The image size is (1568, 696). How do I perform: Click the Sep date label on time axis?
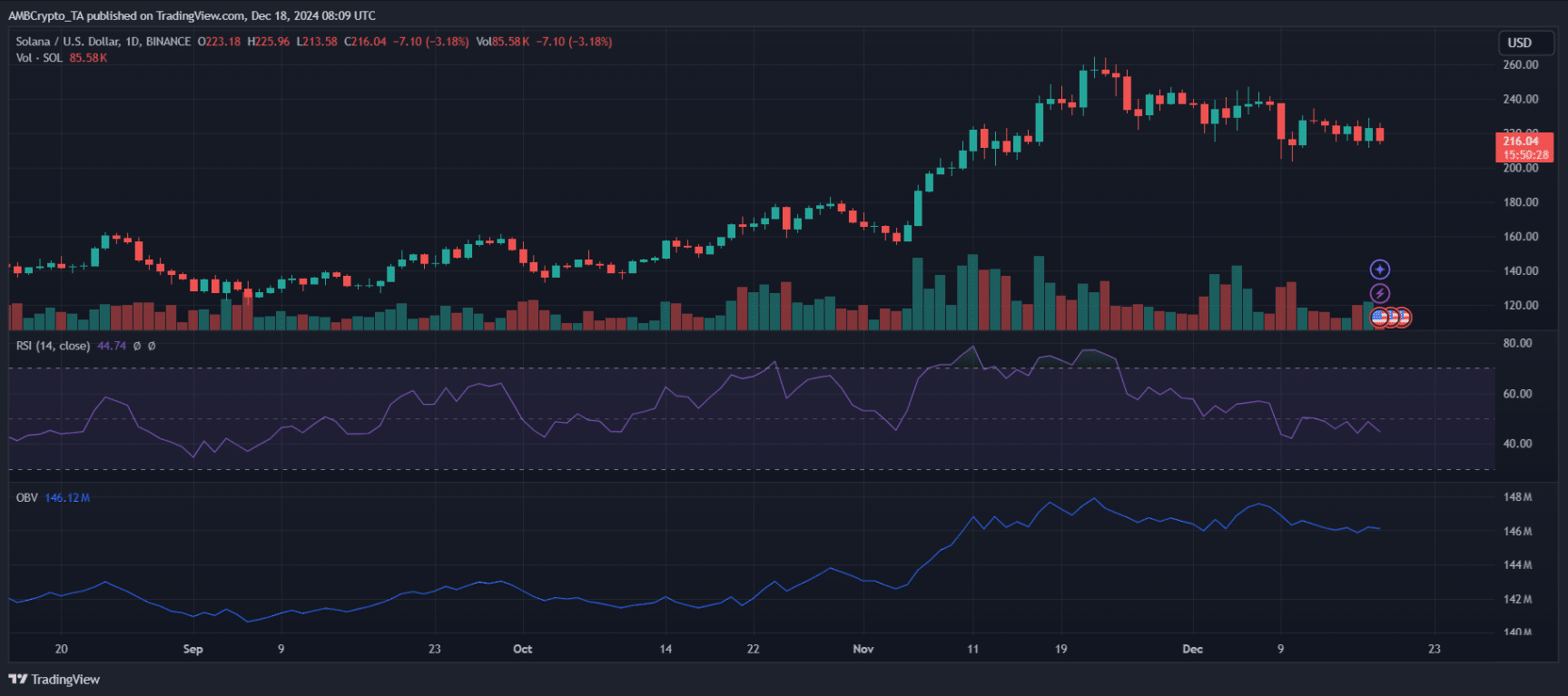pyautogui.click(x=192, y=649)
